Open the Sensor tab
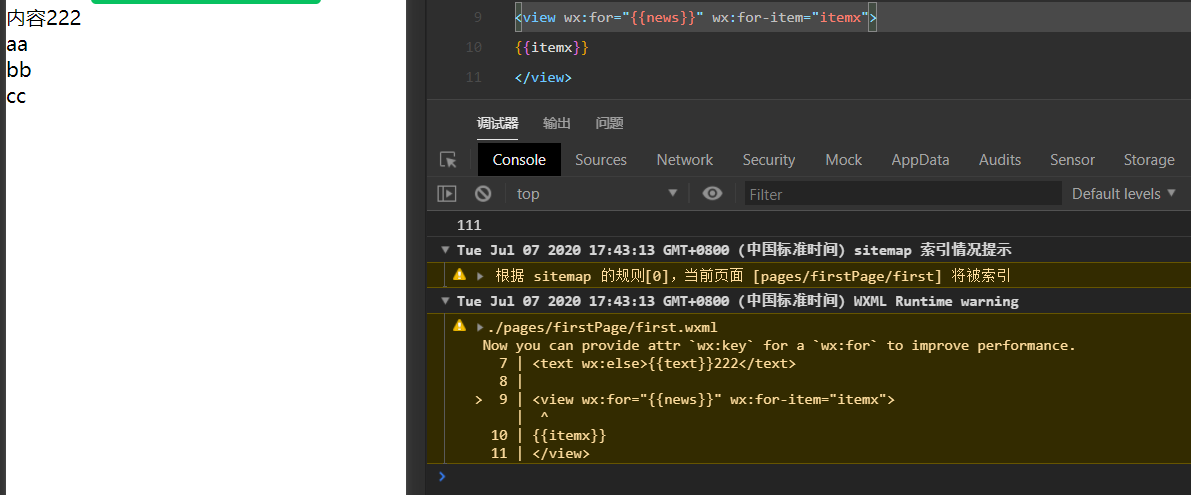 tap(1073, 160)
